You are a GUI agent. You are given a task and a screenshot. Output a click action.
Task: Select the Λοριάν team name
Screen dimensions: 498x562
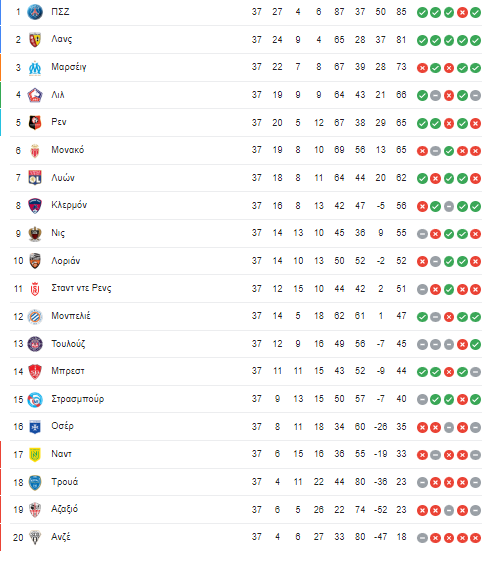tap(66, 261)
